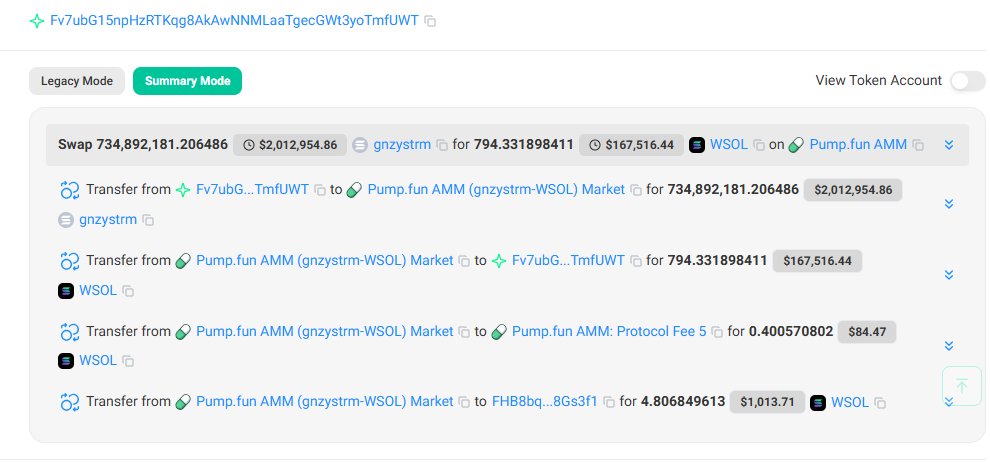Copy WSOL address under 794.331898411 transfer
The width and height of the screenshot is (990, 462).
[128, 291]
